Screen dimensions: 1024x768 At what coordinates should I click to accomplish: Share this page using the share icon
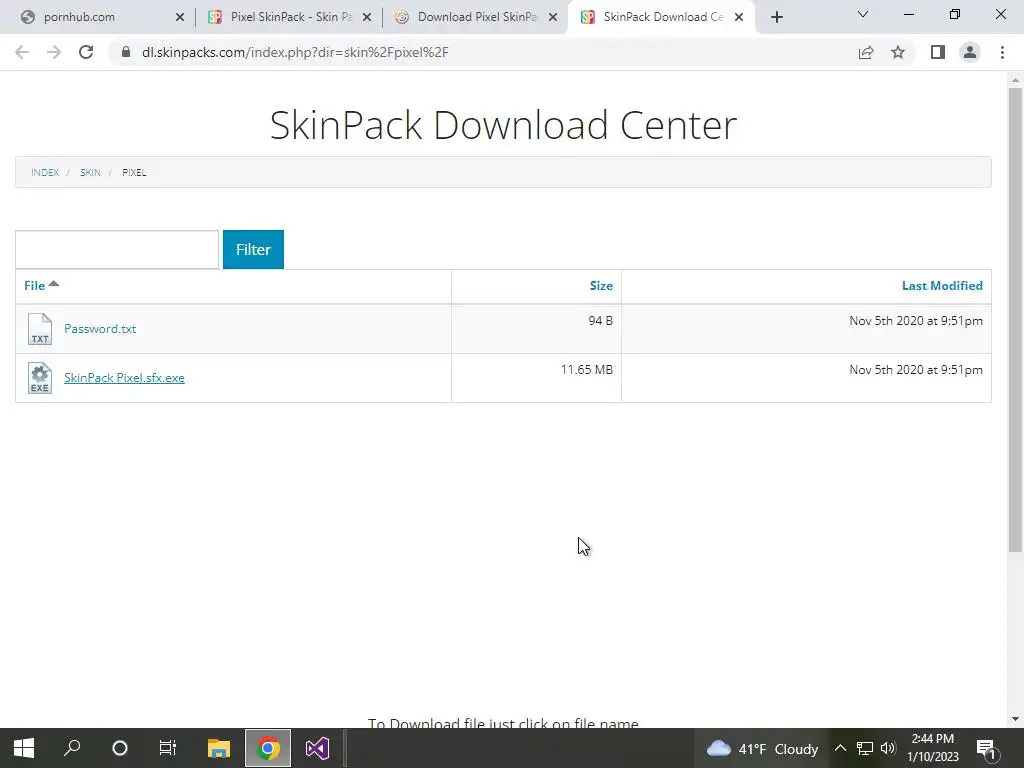(x=866, y=52)
